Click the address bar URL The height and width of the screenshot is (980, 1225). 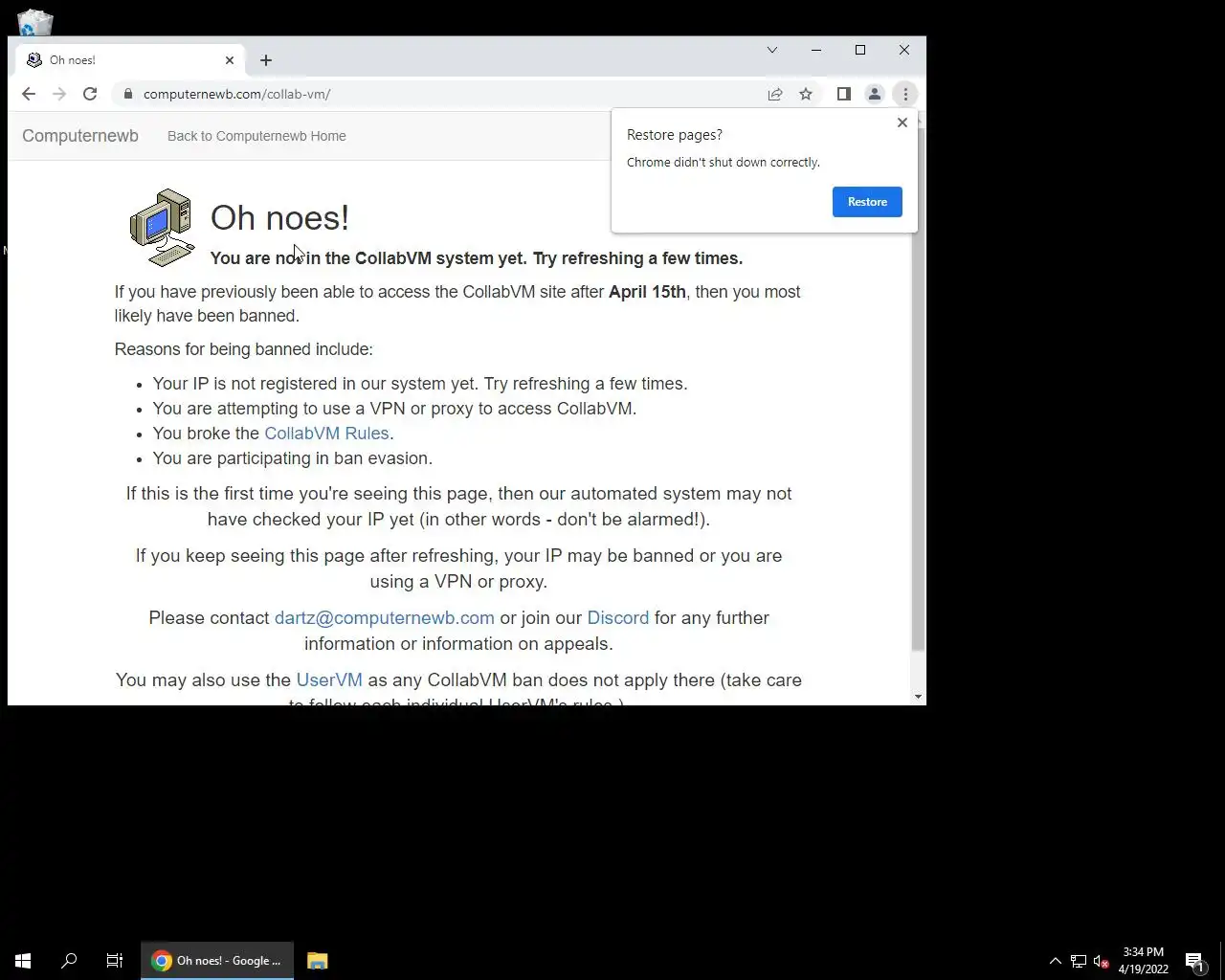[x=237, y=94]
